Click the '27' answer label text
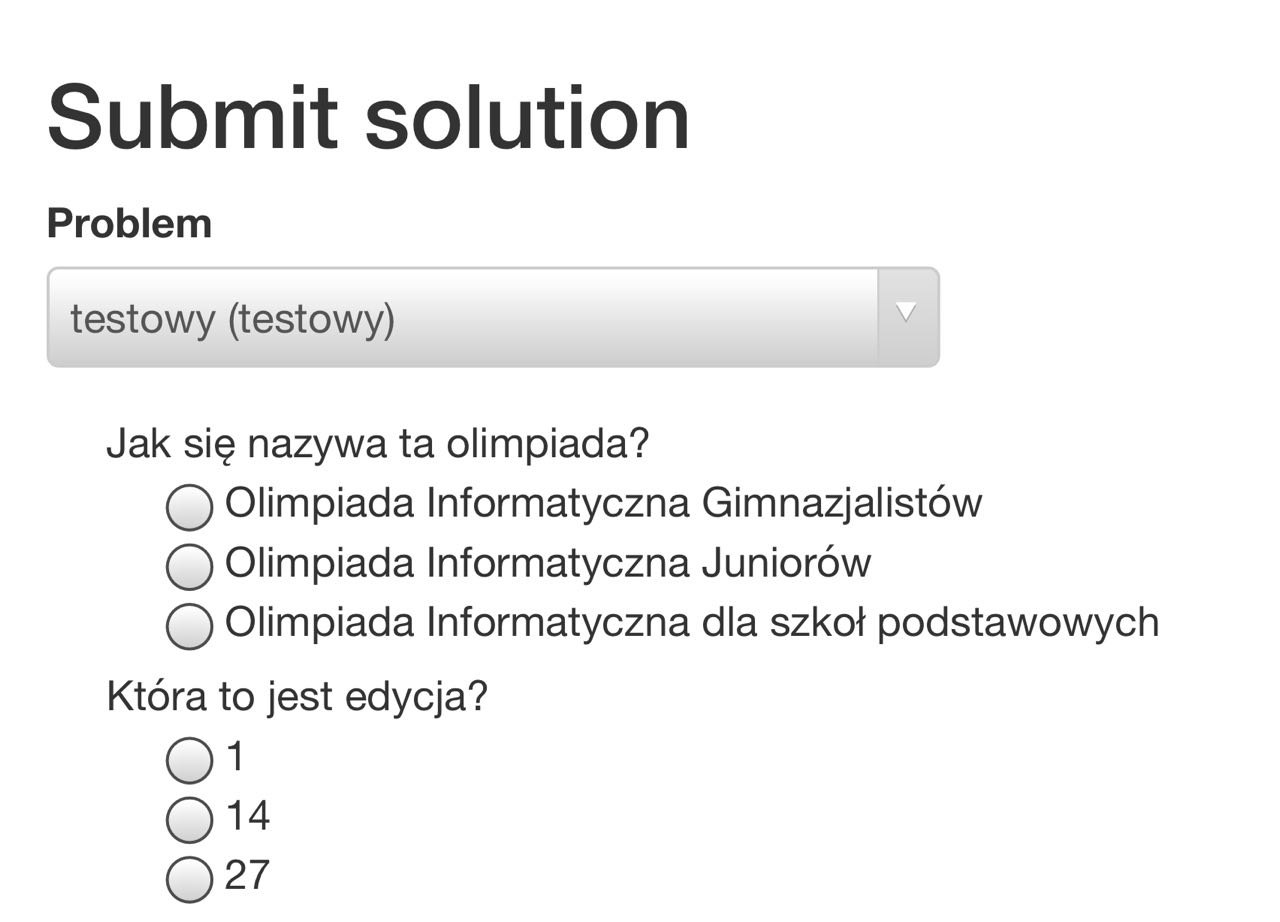This screenshot has width=1280, height=922. point(248,875)
